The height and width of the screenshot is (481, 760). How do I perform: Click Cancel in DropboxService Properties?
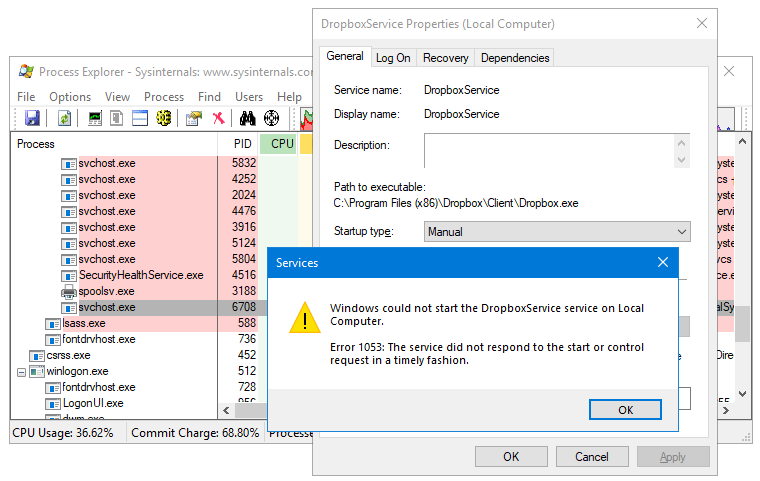pos(592,457)
